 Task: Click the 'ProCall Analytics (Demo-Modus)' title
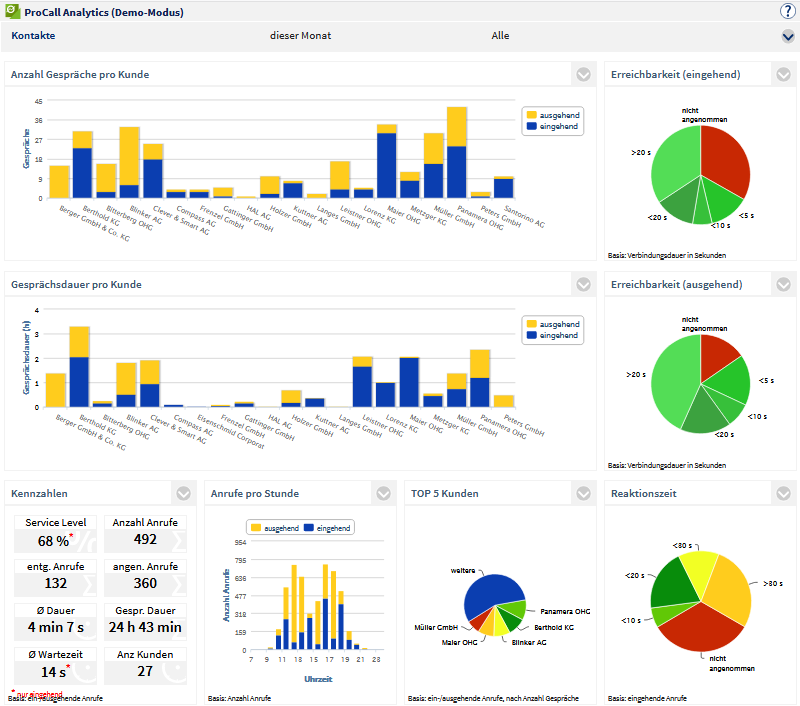pos(104,12)
